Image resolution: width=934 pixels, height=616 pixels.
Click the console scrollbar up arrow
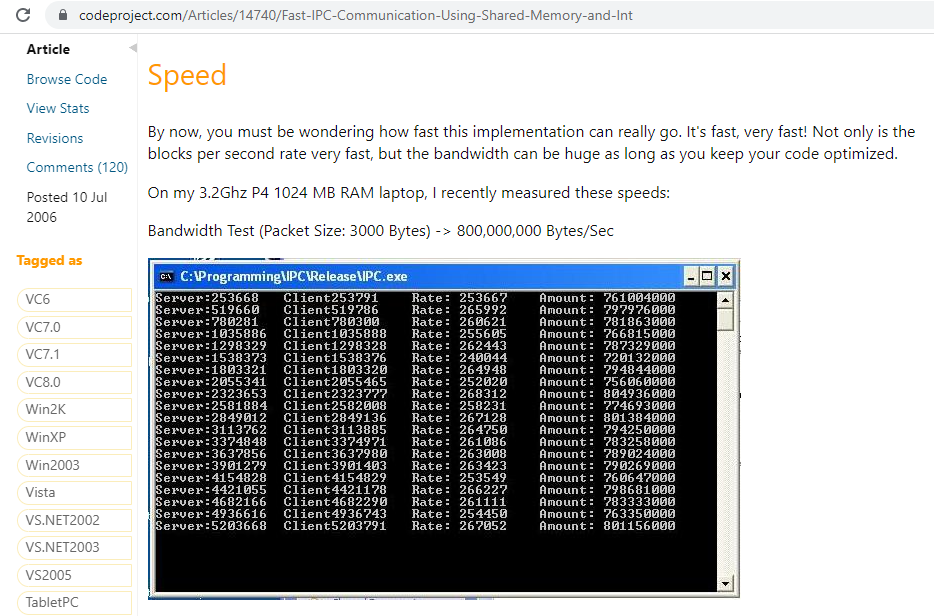click(726, 299)
